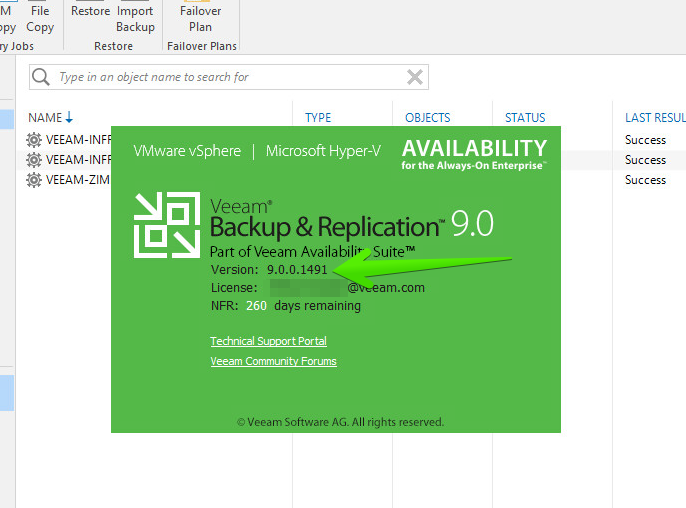Focus the object name search field
Image resolution: width=686 pixels, height=508 pixels.
tap(229, 77)
